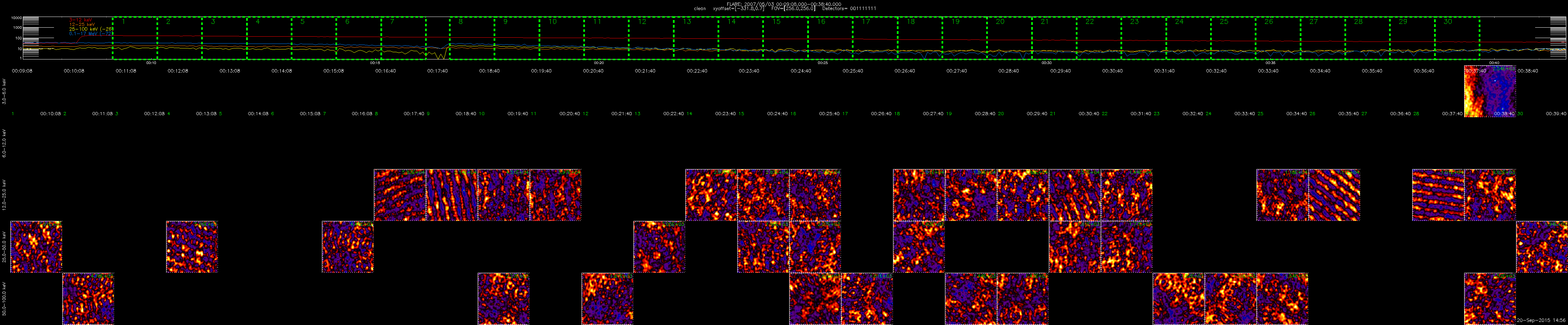
Task: Select interval 11 box in the light curve
Action: pyautogui.click(x=606, y=38)
